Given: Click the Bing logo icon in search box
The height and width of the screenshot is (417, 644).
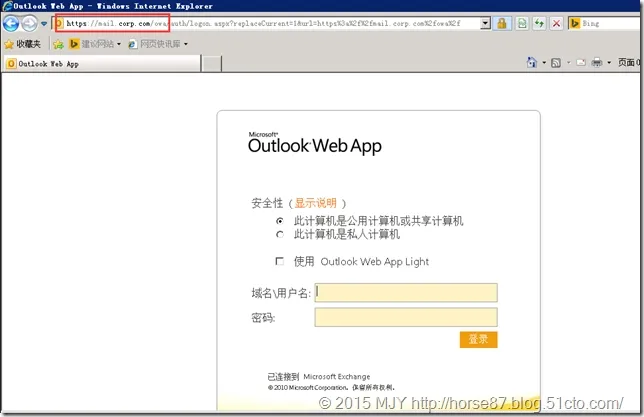Looking at the screenshot, I should (575, 23).
